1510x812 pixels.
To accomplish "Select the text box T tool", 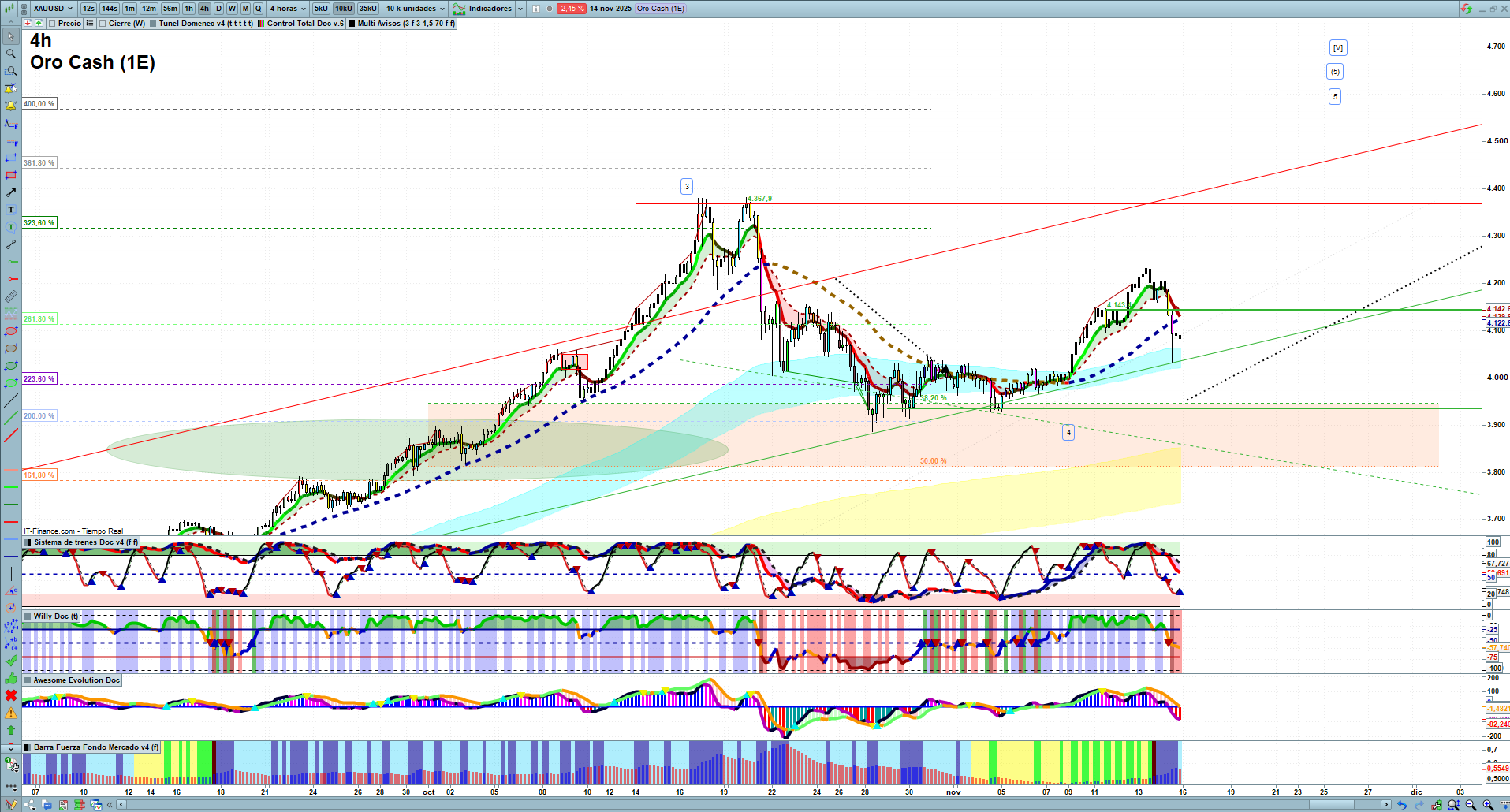I will (x=11, y=210).
